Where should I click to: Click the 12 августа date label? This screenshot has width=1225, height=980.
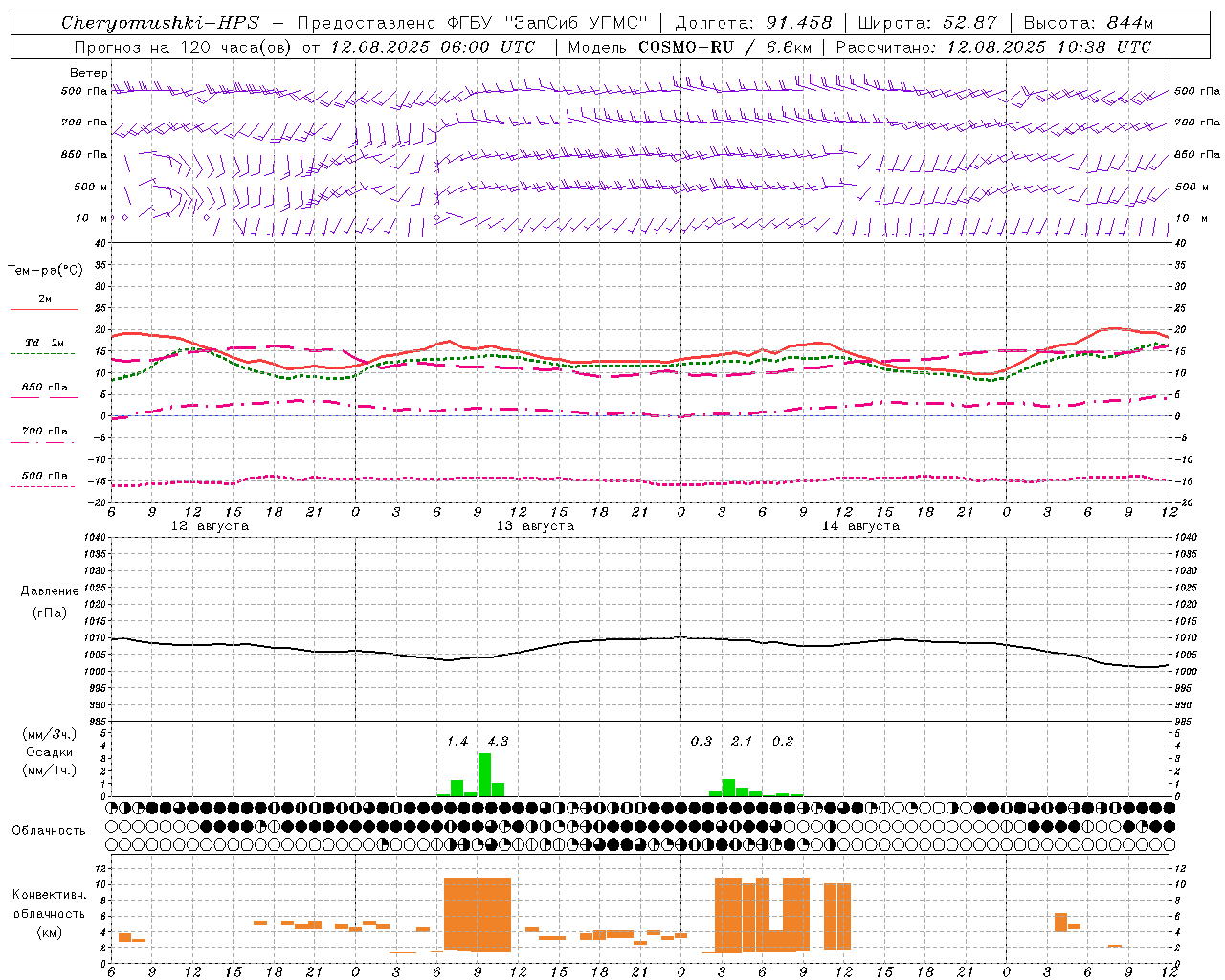210,526
